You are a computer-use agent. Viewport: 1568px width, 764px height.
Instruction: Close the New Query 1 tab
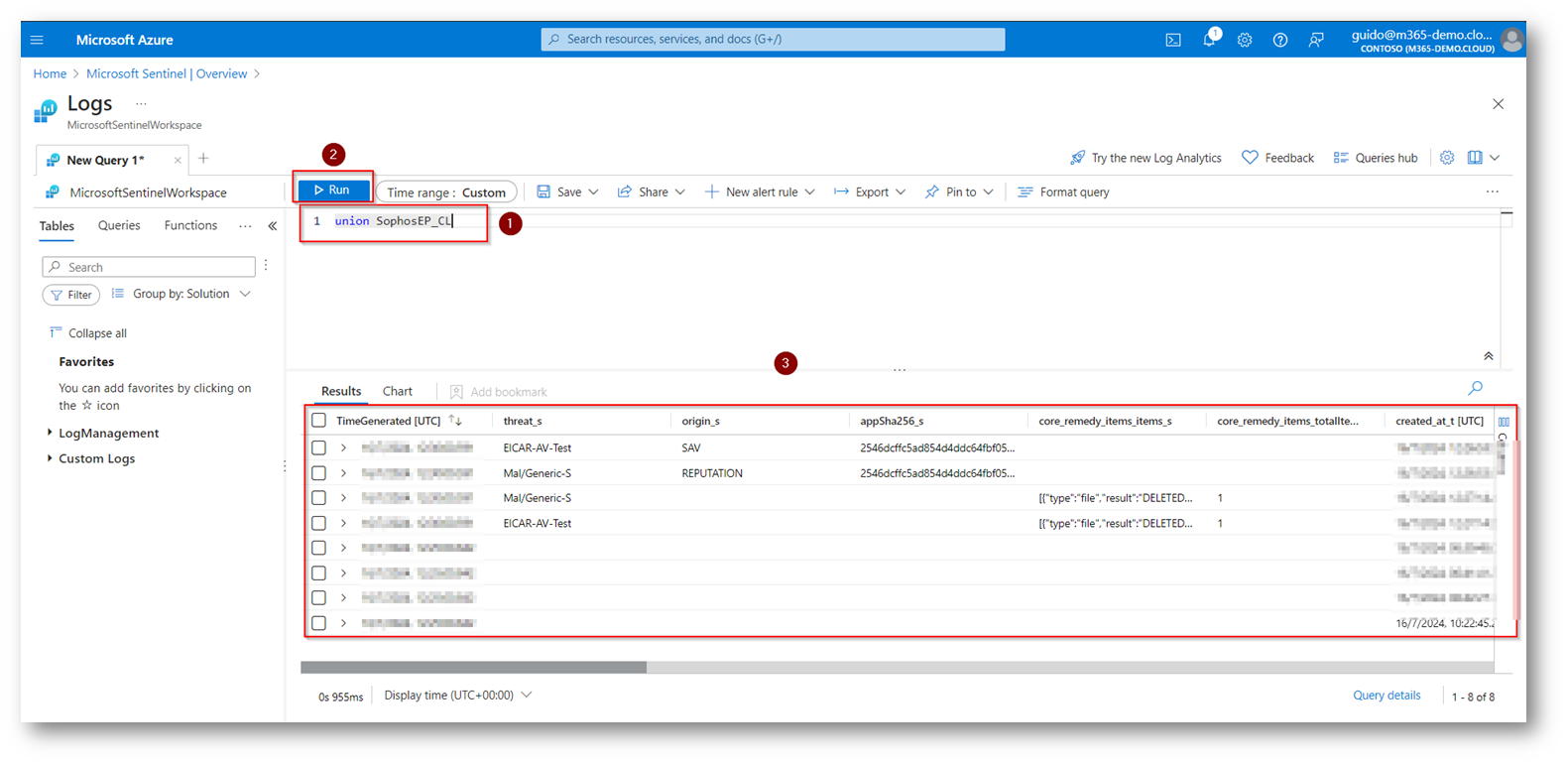click(178, 160)
